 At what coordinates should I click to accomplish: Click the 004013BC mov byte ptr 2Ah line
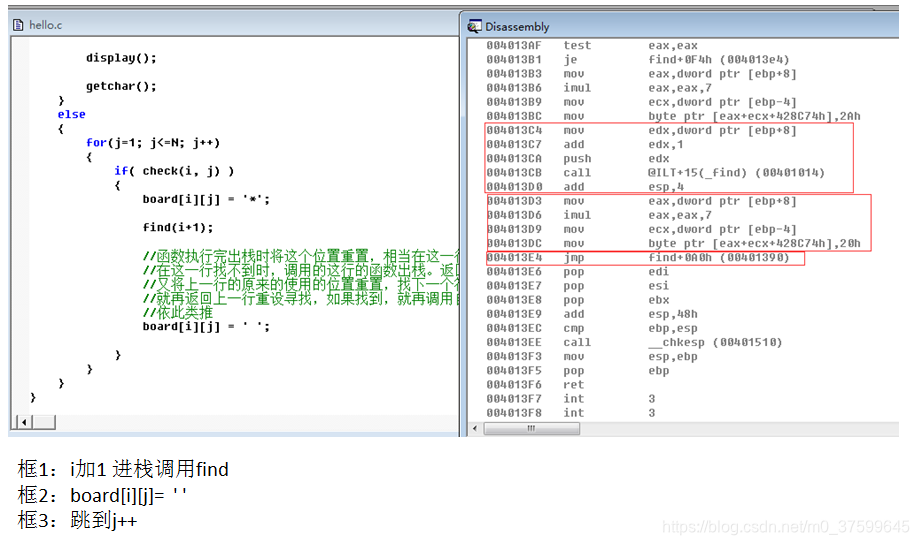coord(673,116)
